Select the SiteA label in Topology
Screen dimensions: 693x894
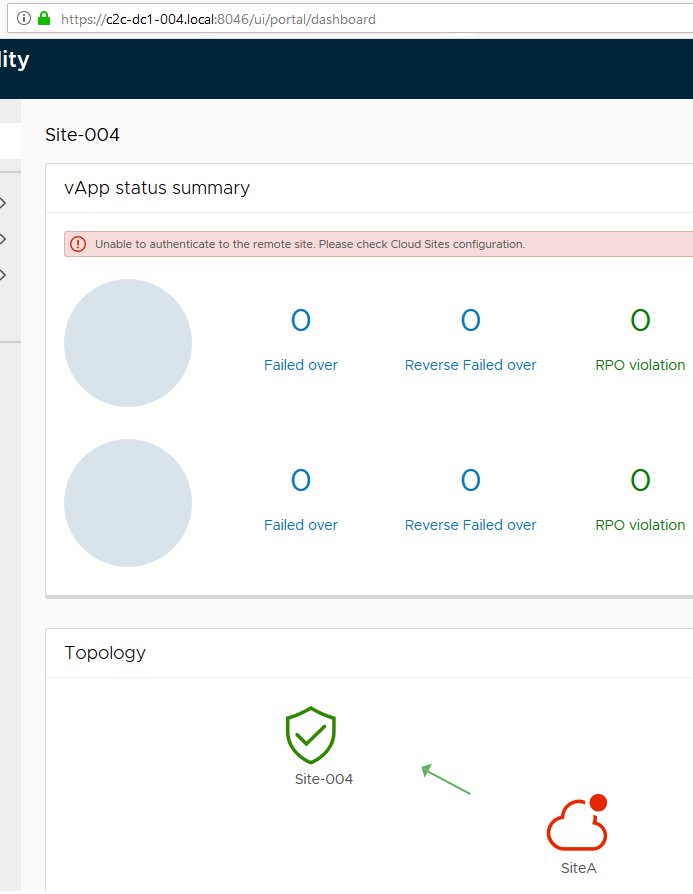[578, 868]
